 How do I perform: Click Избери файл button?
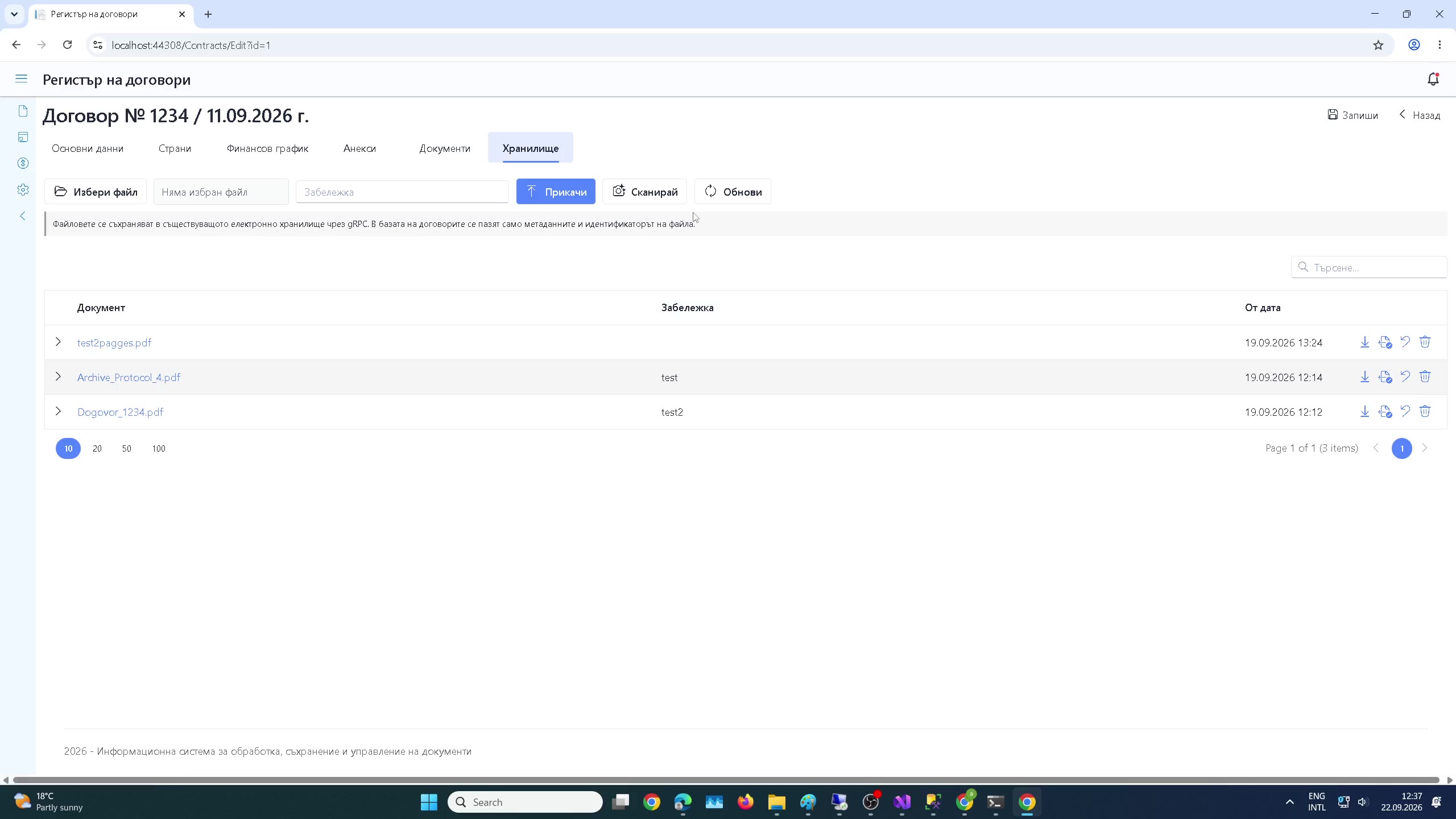pyautogui.click(x=96, y=192)
